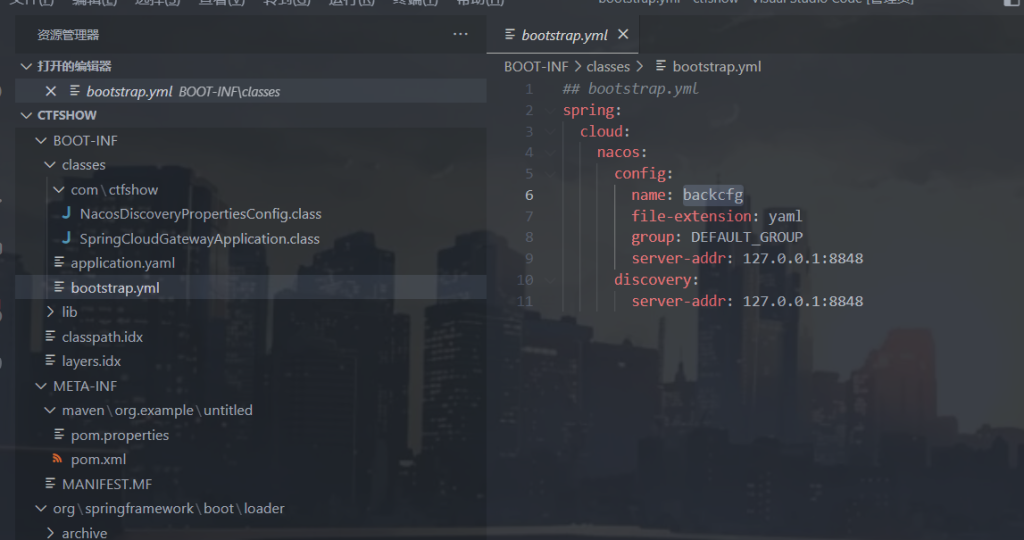This screenshot has width=1024, height=540.
Task: Collapse the META-INF folder
Action: 41,386
